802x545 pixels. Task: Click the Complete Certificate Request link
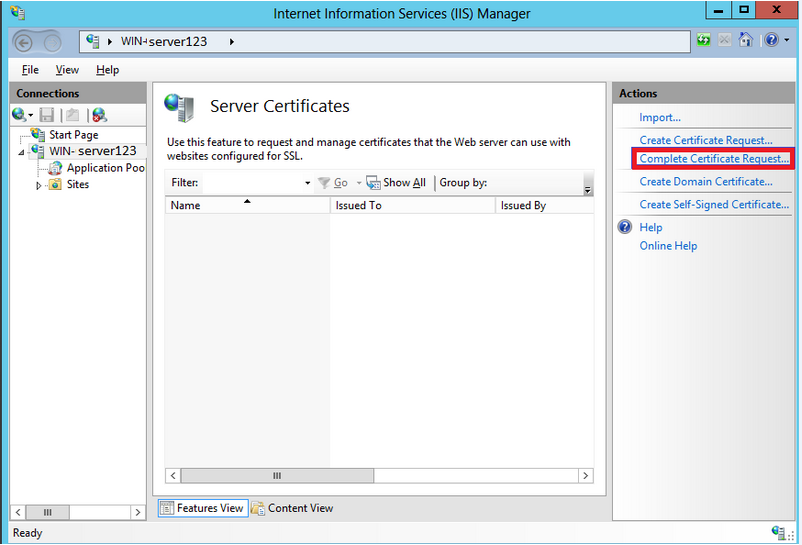click(x=714, y=159)
